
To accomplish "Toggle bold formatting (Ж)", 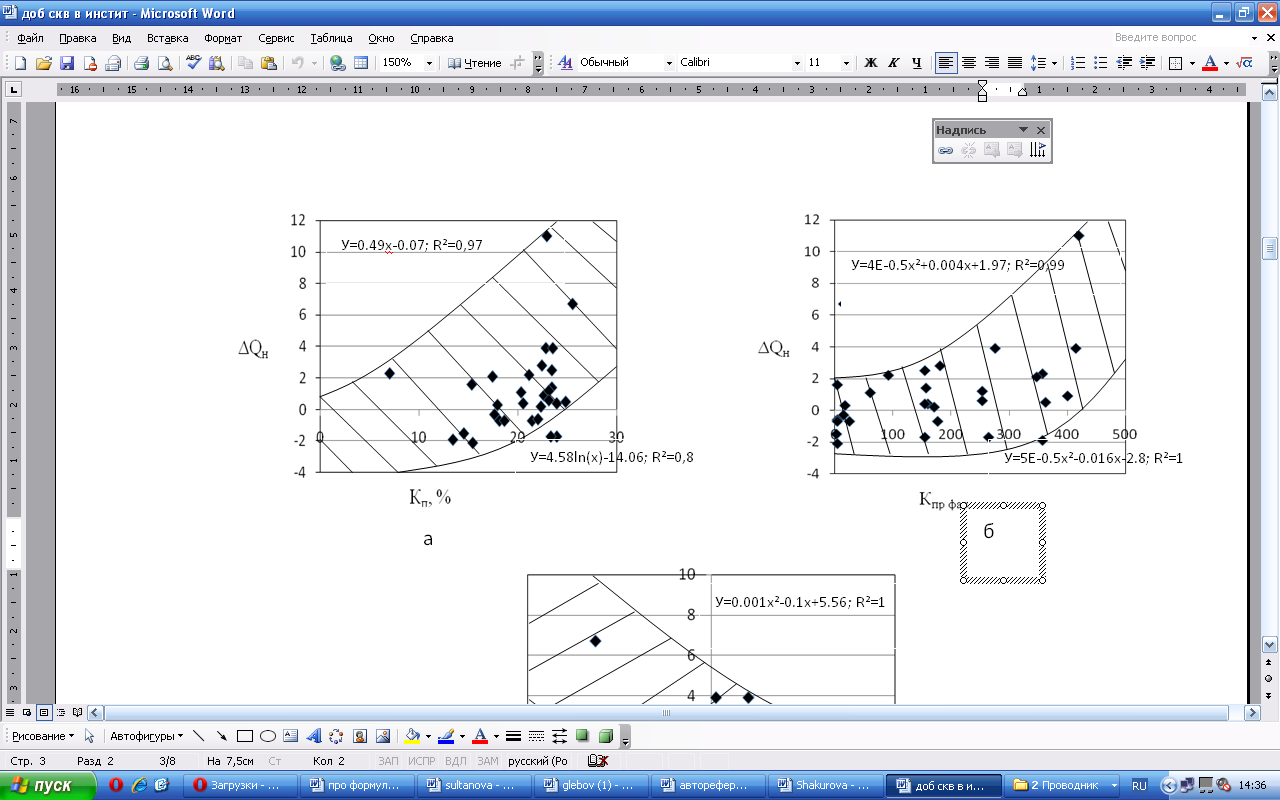I will pos(870,63).
